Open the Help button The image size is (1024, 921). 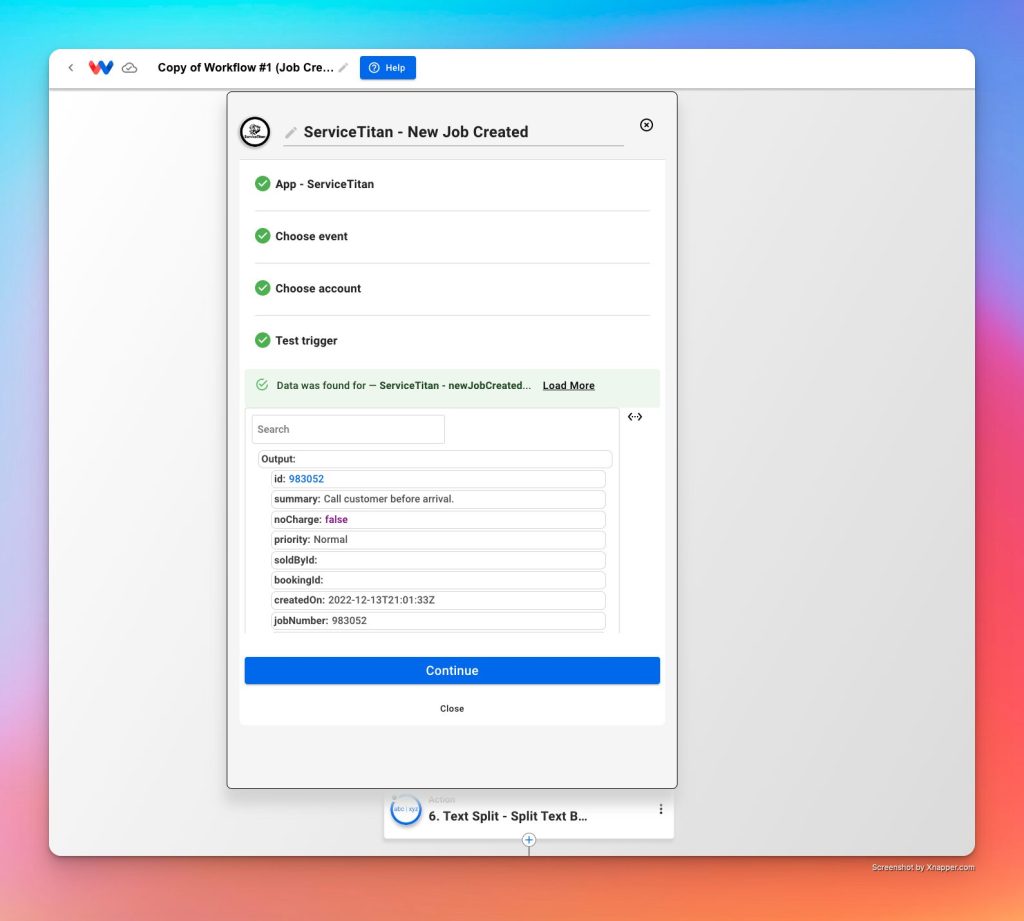pyautogui.click(x=388, y=67)
